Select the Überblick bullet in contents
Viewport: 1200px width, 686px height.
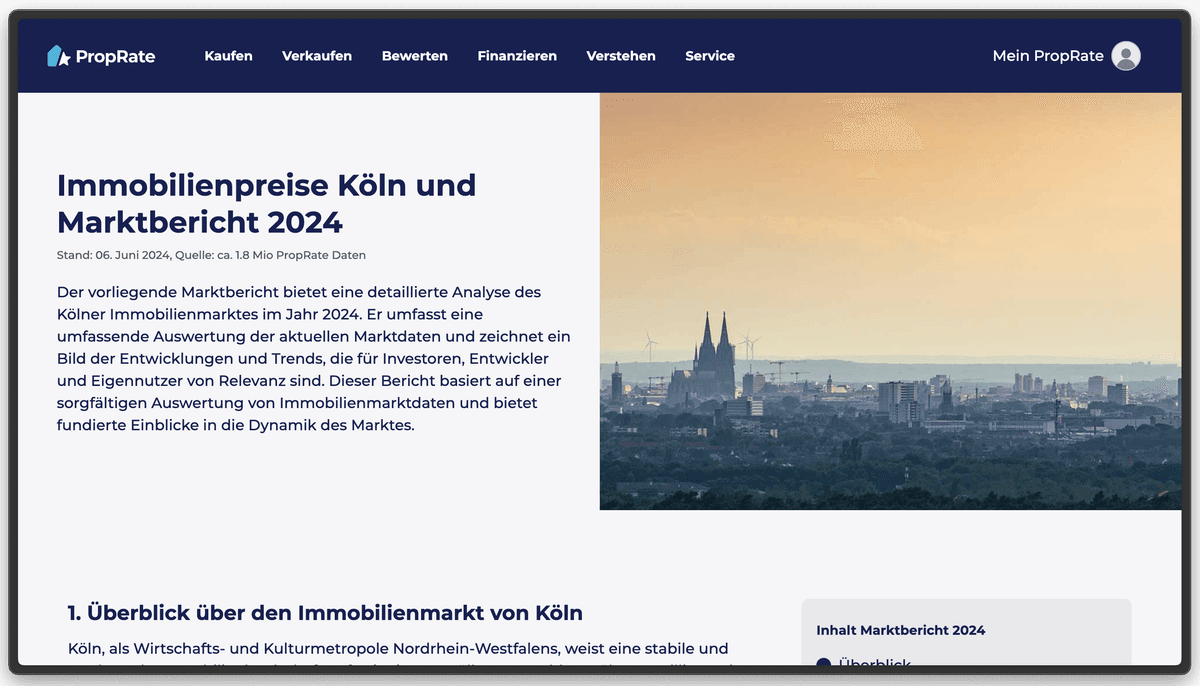click(824, 662)
